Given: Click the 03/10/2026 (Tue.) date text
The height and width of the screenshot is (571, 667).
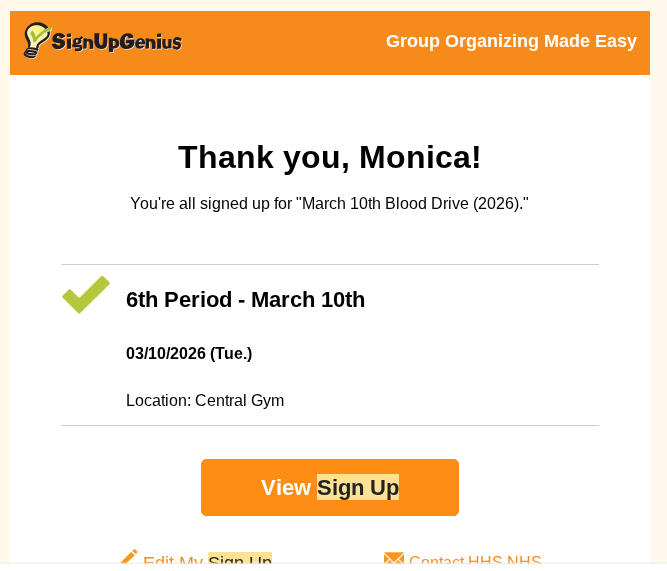Looking at the screenshot, I should (189, 353).
